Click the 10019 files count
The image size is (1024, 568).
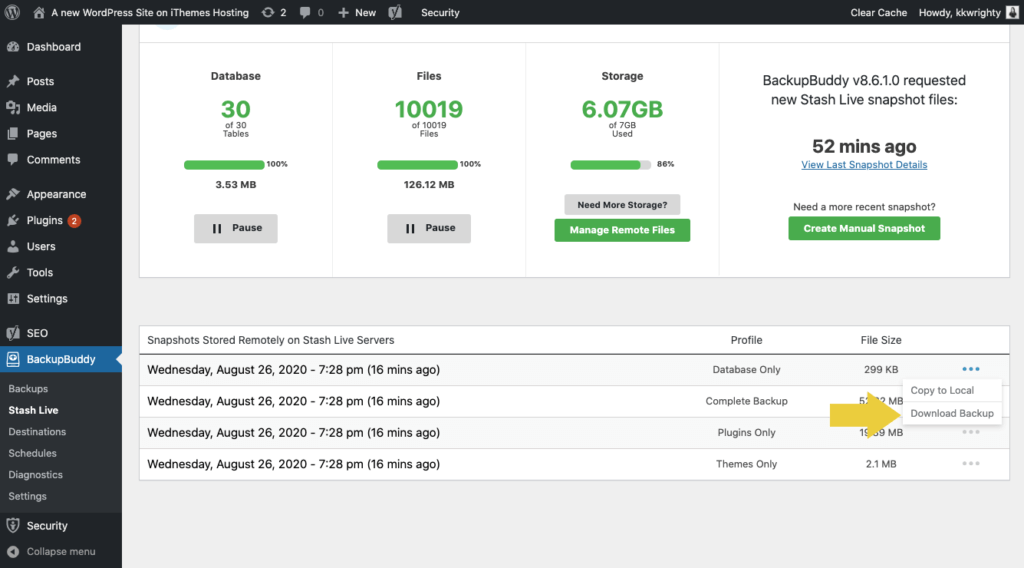coord(429,109)
